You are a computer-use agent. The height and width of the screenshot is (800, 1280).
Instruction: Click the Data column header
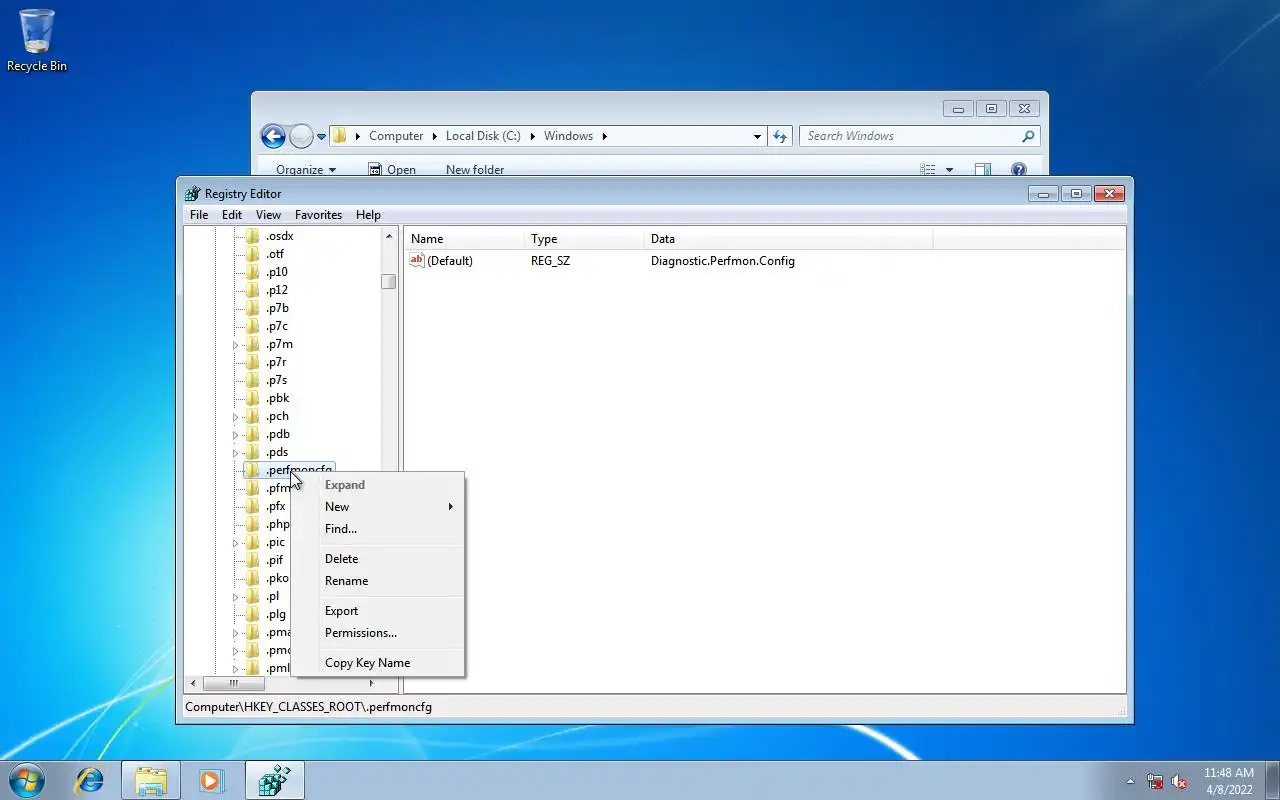(x=788, y=239)
